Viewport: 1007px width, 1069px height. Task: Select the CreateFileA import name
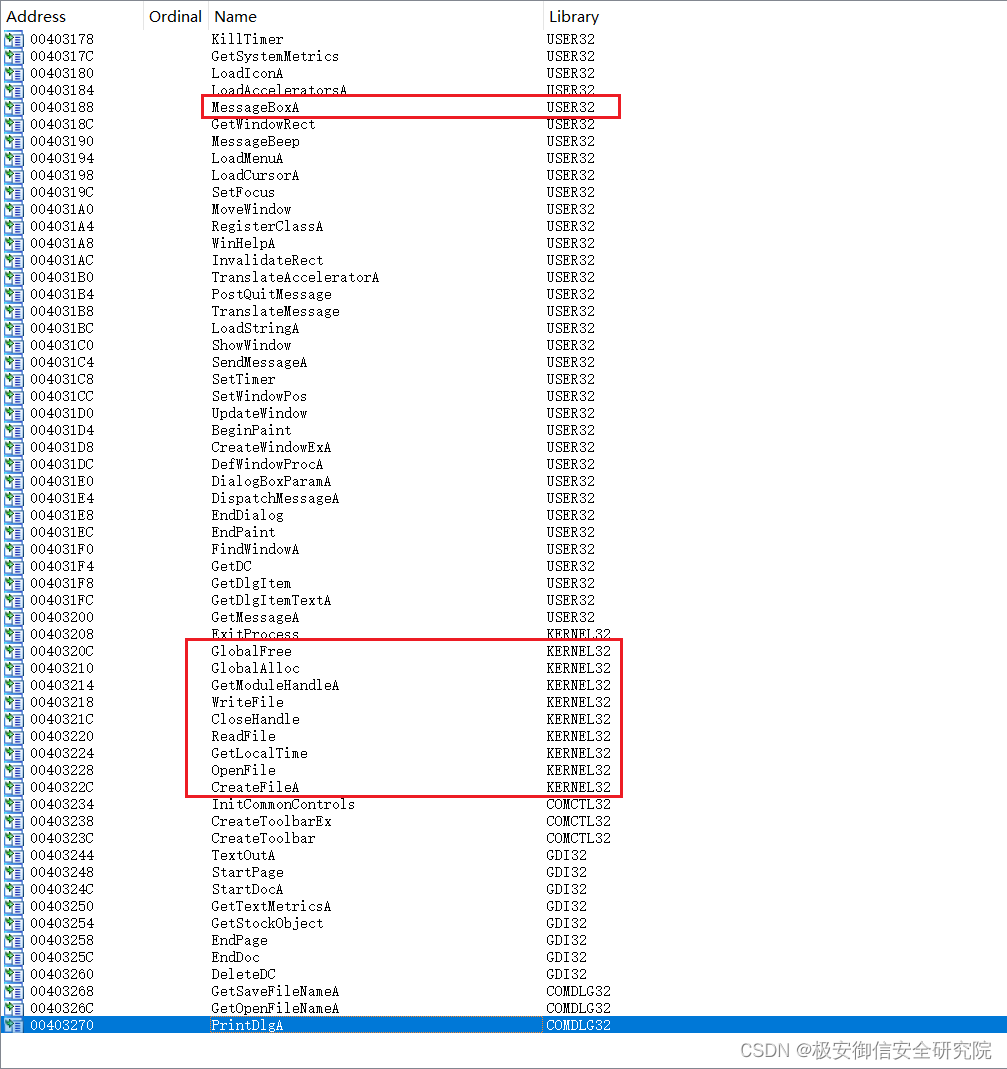[x=255, y=787]
